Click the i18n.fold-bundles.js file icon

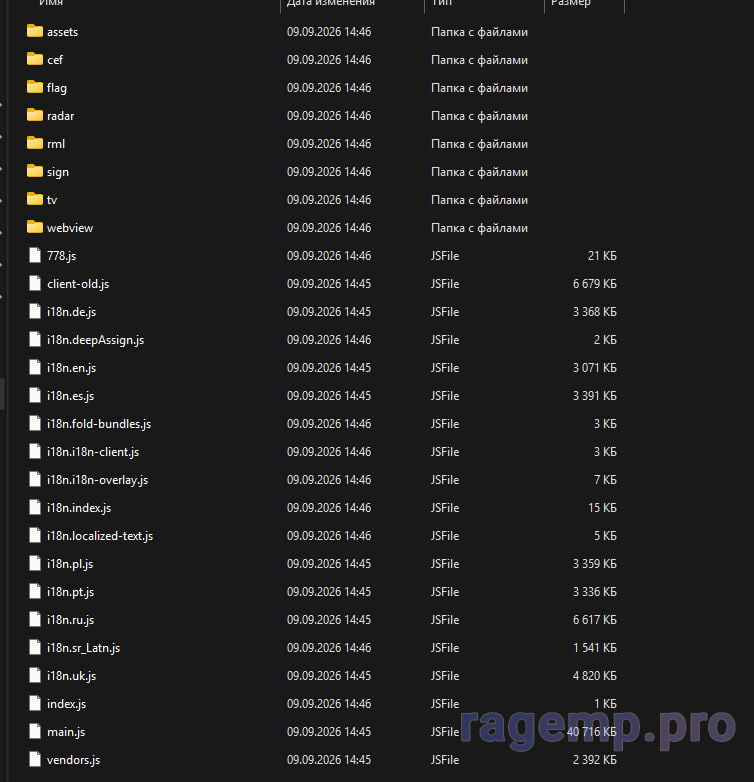tap(35, 423)
